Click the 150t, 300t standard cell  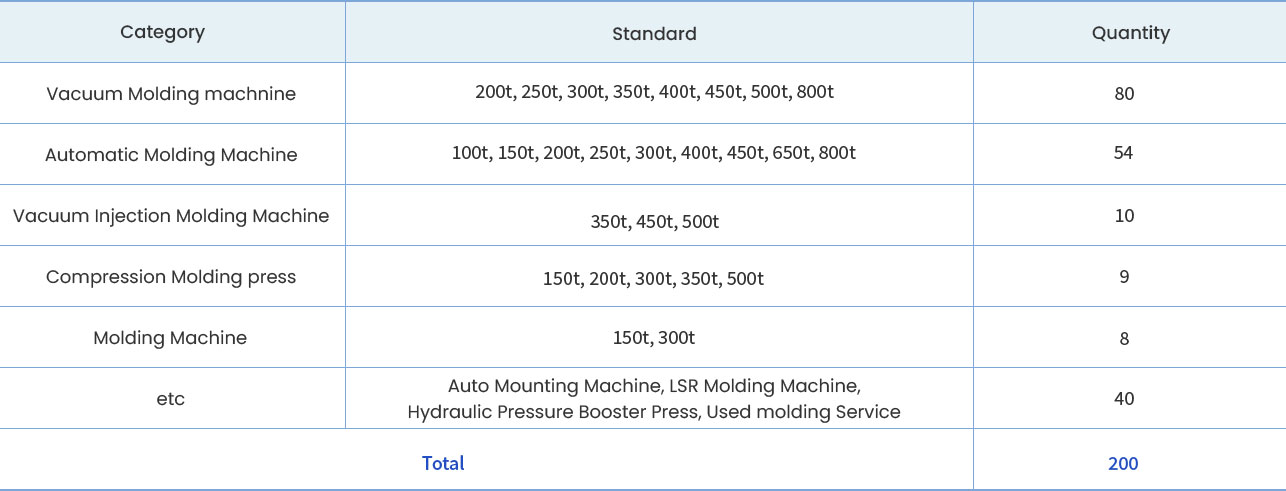pyautogui.click(x=654, y=338)
